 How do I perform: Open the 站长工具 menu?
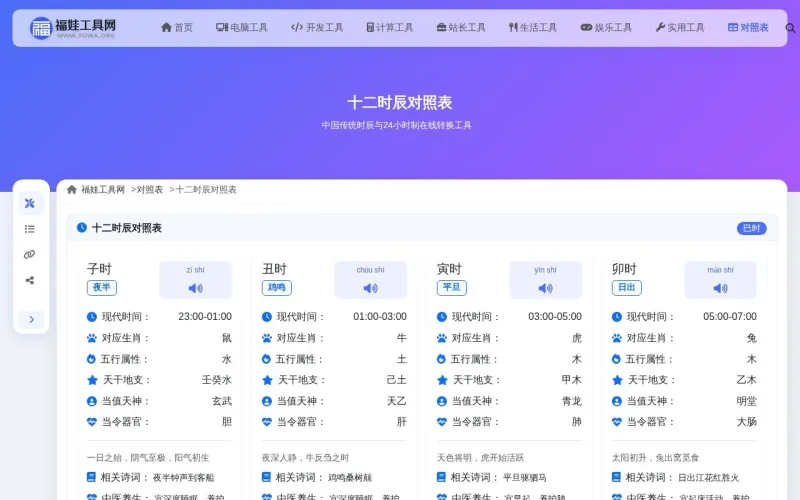[461, 28]
